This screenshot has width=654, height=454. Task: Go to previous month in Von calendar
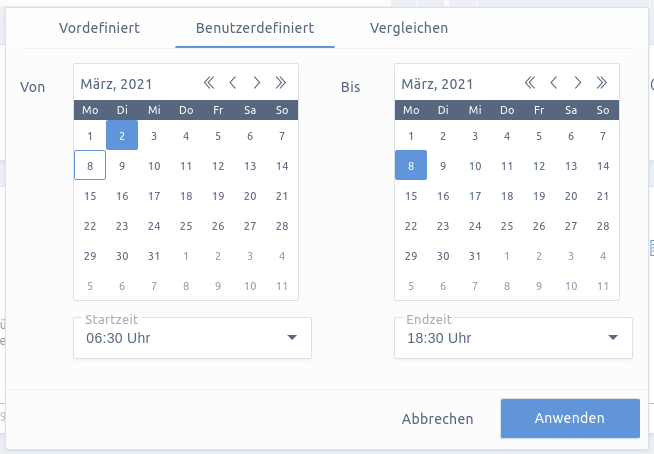[233, 83]
